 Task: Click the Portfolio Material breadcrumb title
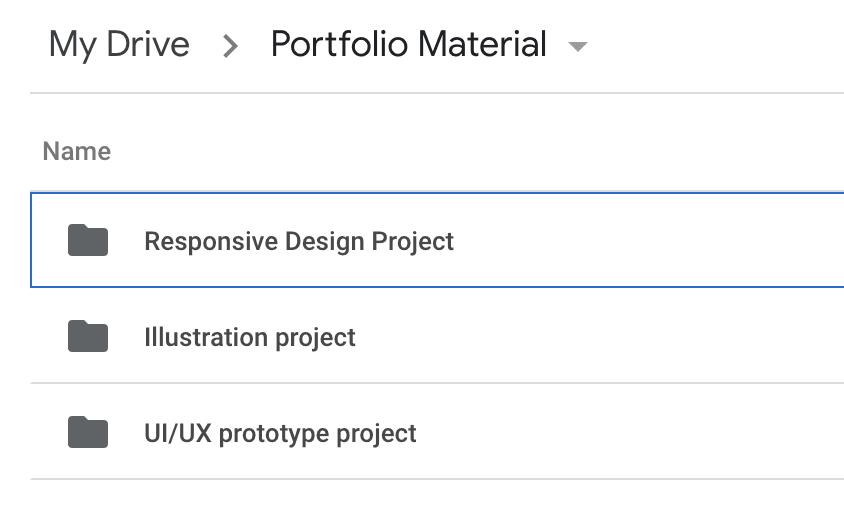(408, 44)
